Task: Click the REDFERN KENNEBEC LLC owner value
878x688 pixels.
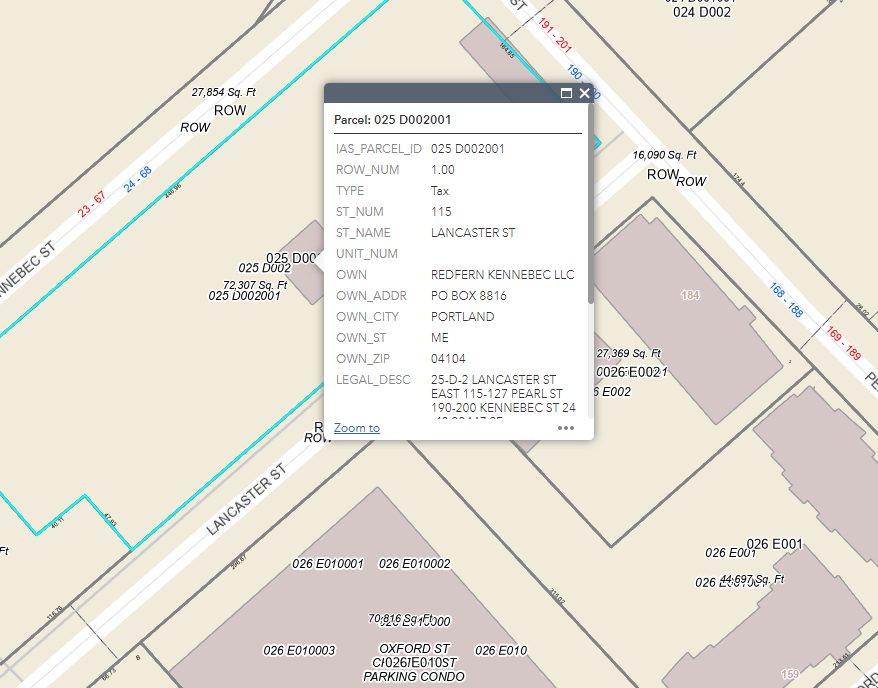Action: click(x=502, y=275)
